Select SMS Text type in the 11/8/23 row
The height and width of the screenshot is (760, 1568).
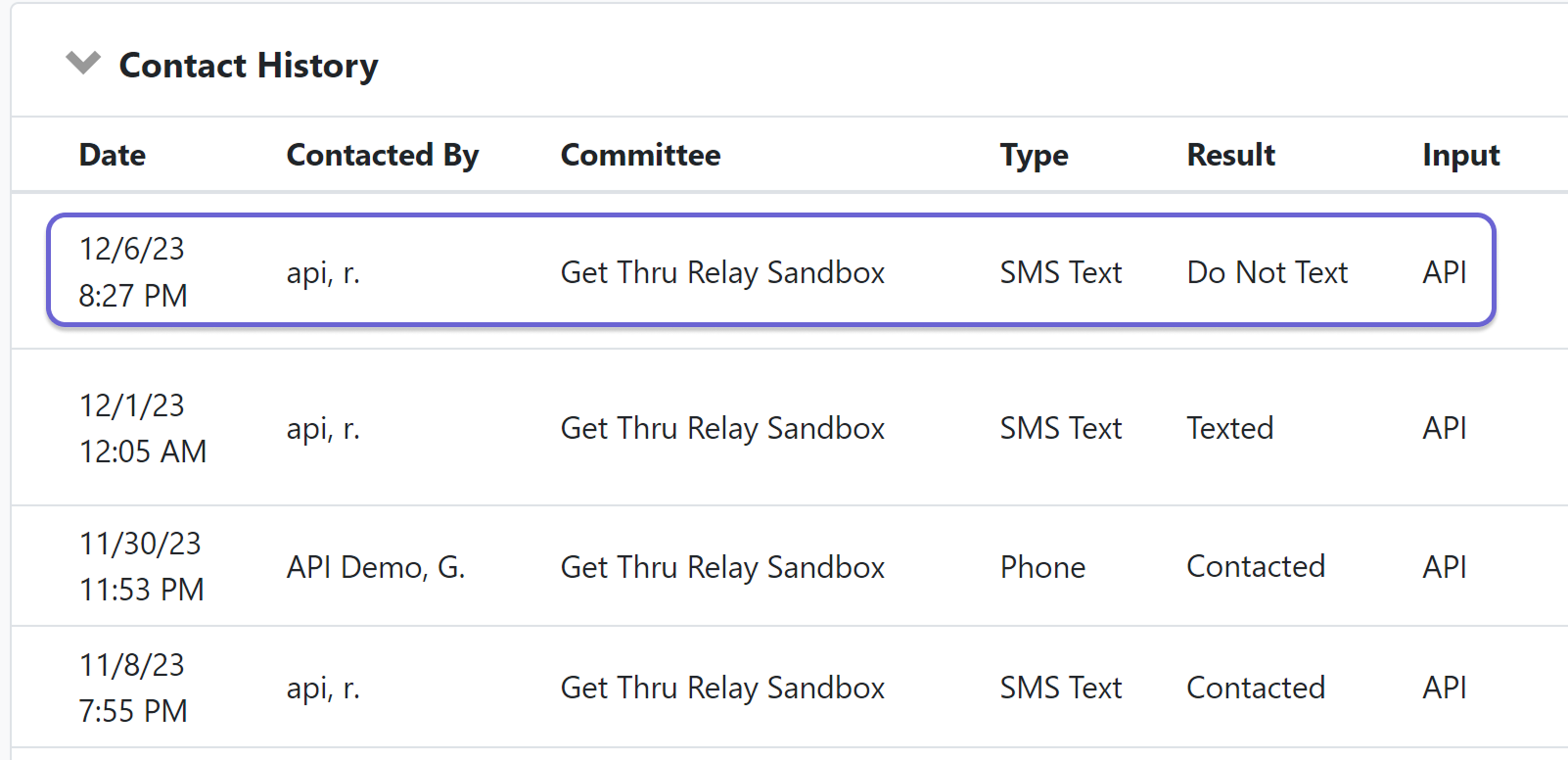tap(1060, 687)
